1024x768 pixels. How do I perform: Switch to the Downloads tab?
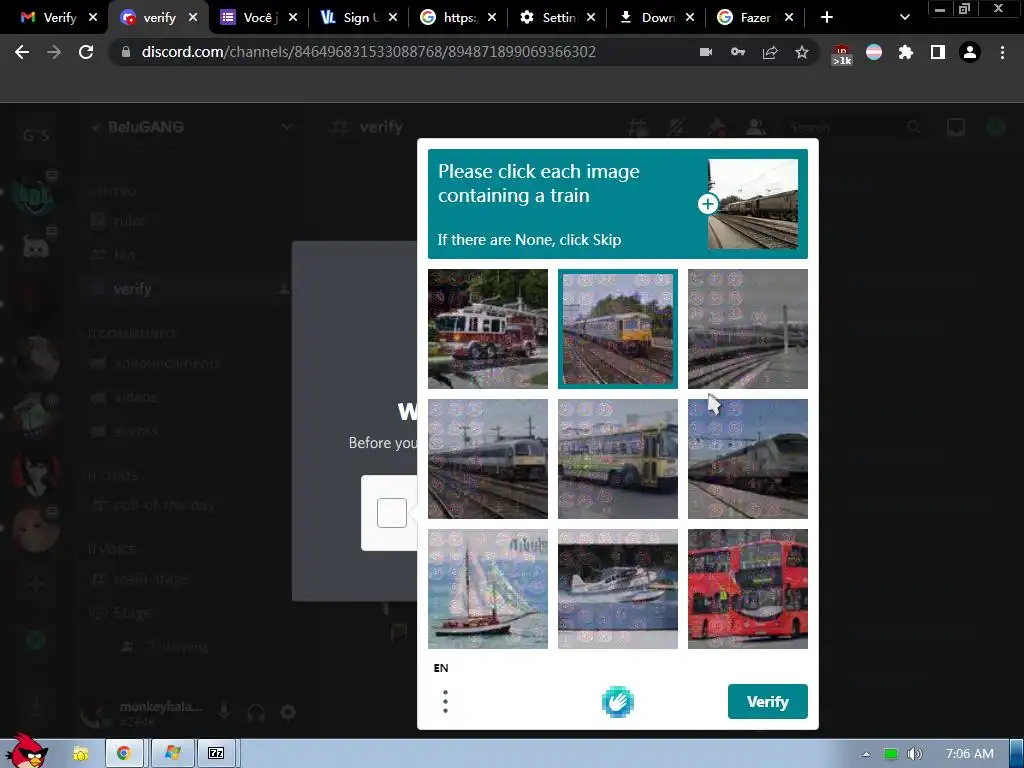pos(650,18)
